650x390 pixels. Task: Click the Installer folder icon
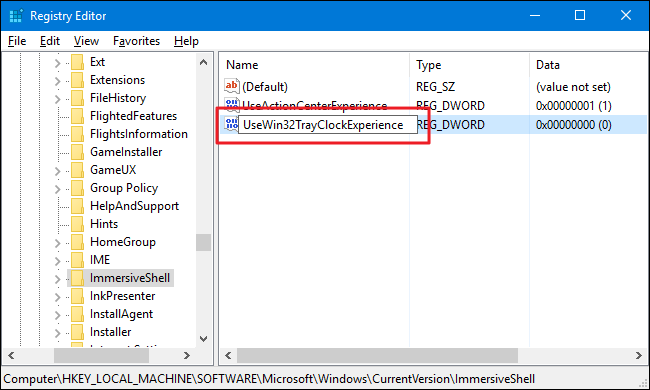point(78,332)
